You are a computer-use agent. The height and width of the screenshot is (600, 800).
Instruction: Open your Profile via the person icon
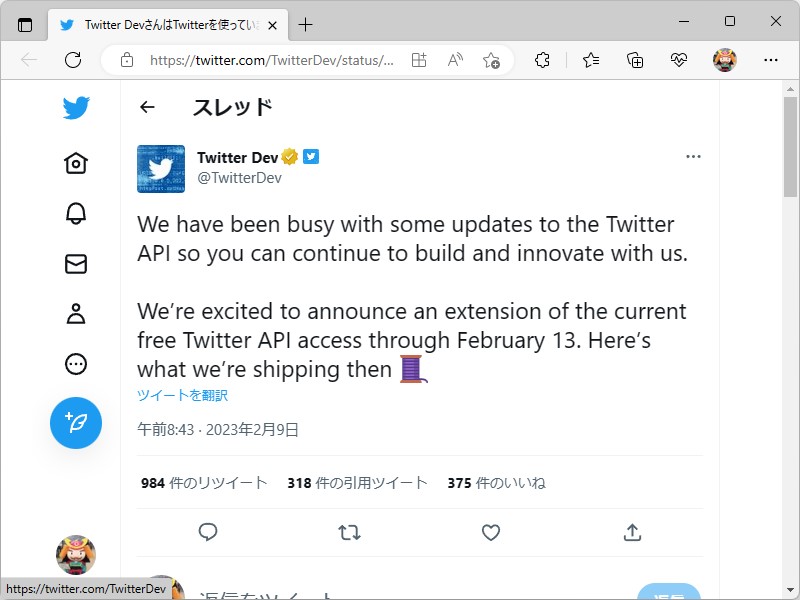[75, 313]
